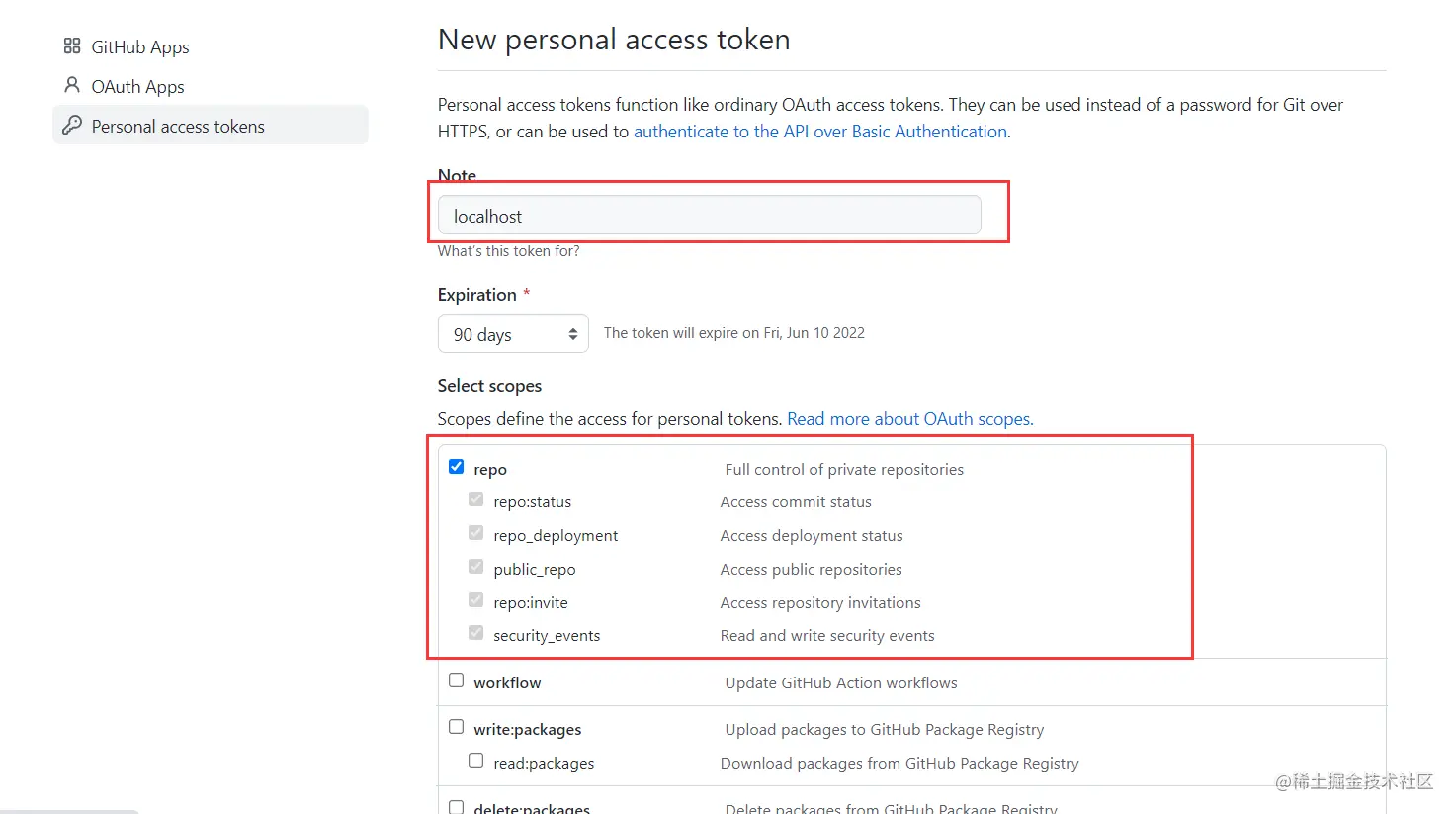
Task: Click the public_repo sub-scope checkbox
Action: pos(476,568)
